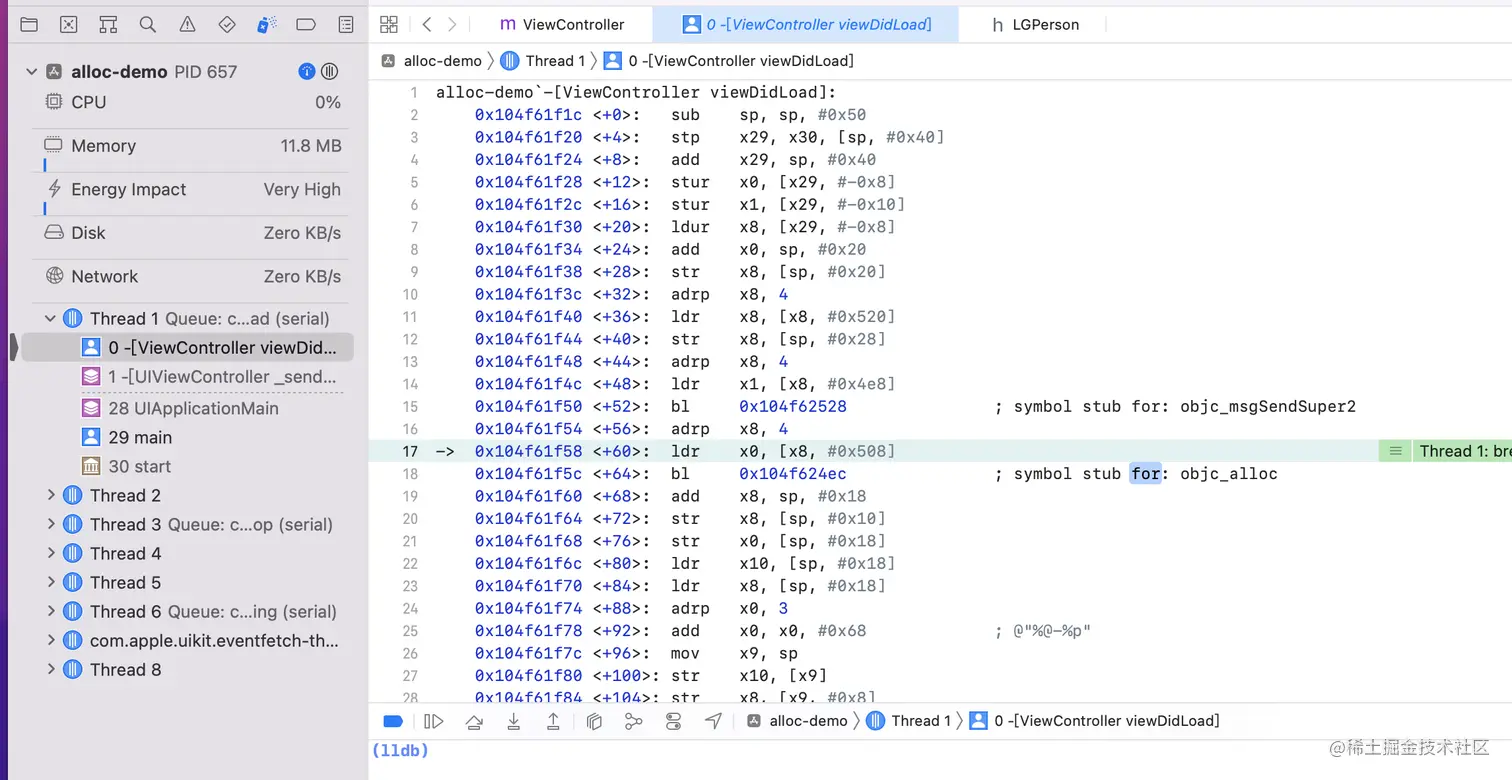Screen dimensions: 1512x780
Task: Expand com.apple.uikit.eventfetch thread
Action: pos(51,640)
